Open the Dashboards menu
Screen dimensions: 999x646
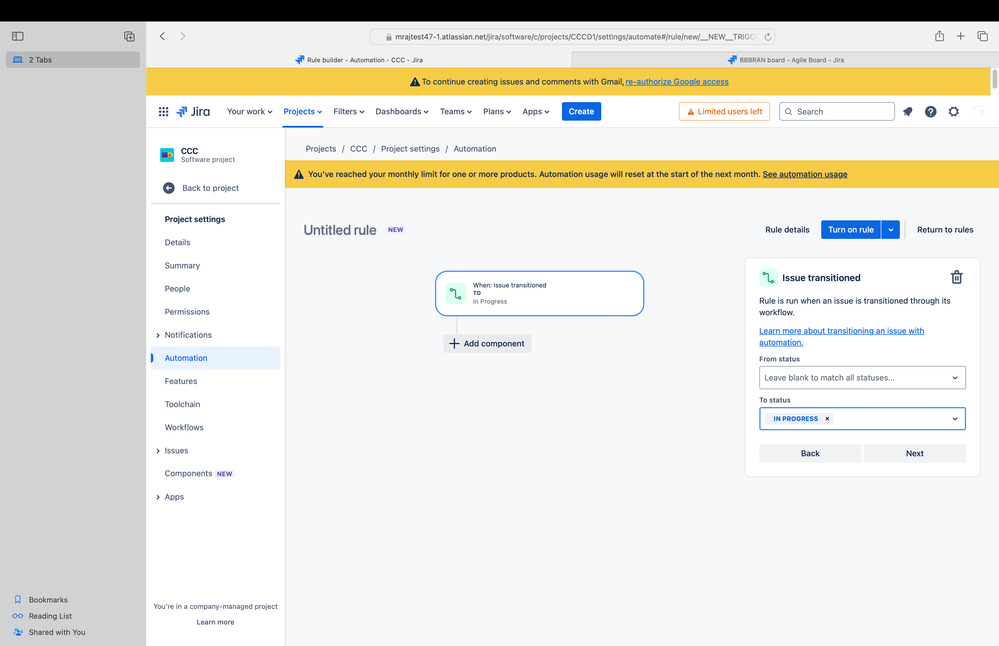(x=401, y=111)
